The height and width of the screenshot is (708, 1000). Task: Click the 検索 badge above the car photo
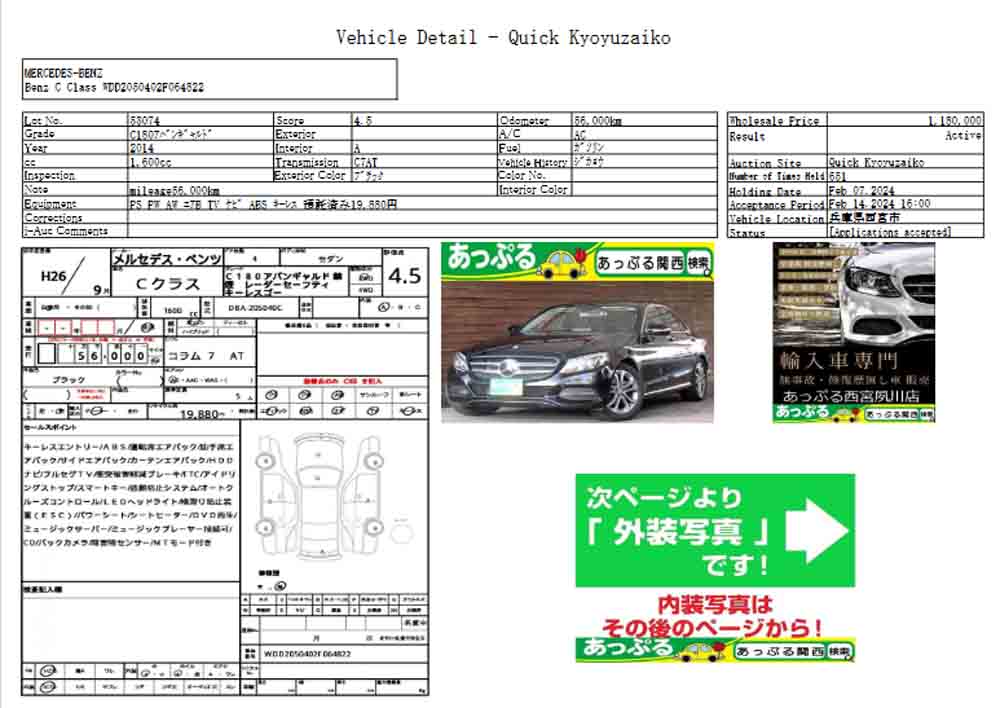pos(699,263)
